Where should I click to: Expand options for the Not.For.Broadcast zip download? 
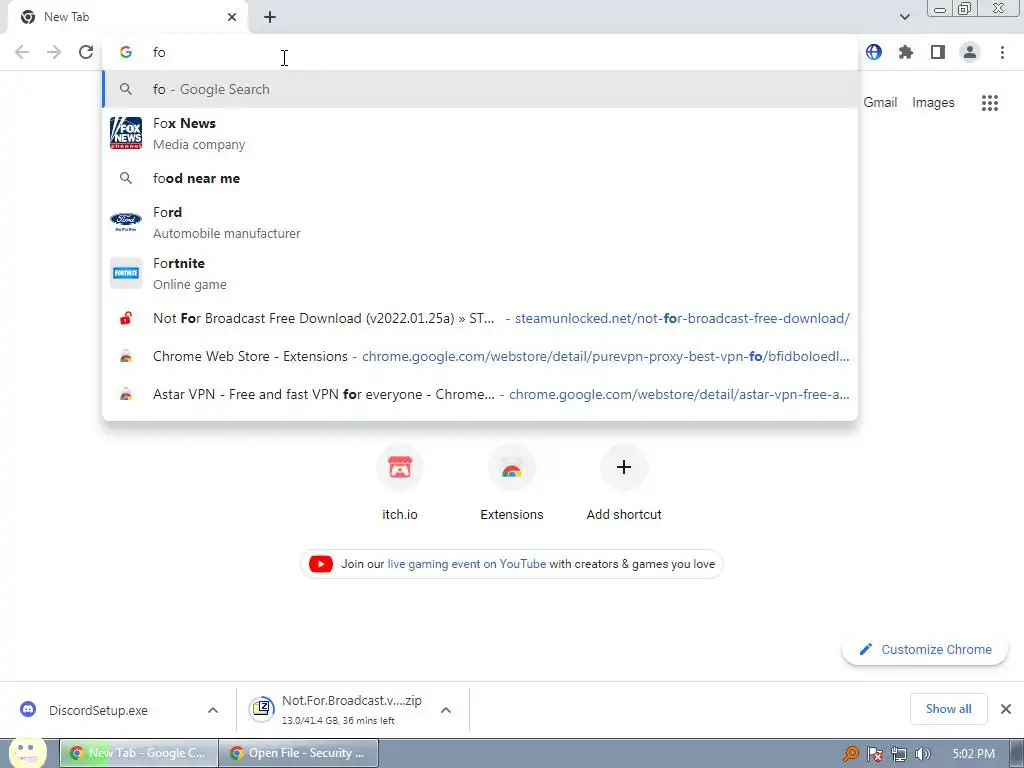coord(446,711)
